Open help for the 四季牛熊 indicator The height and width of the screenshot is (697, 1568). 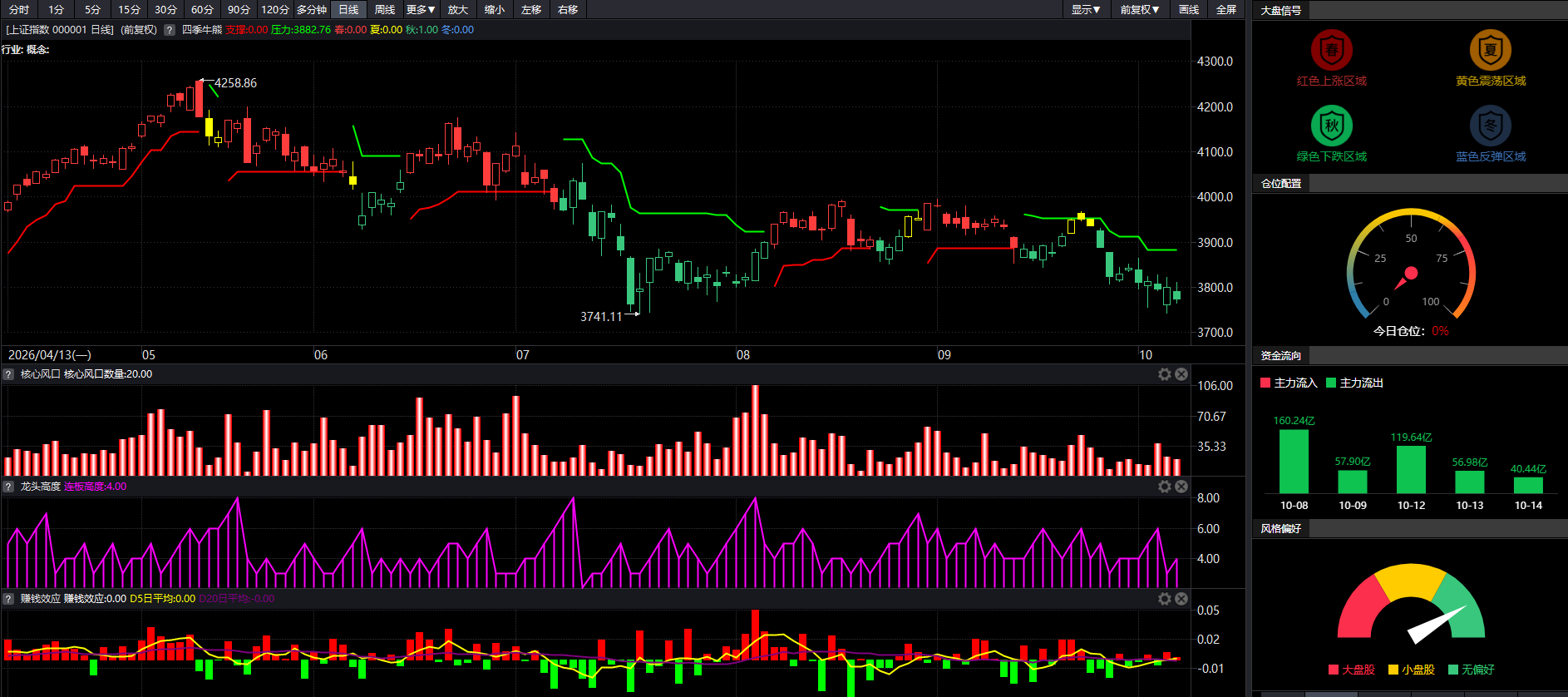[x=170, y=30]
